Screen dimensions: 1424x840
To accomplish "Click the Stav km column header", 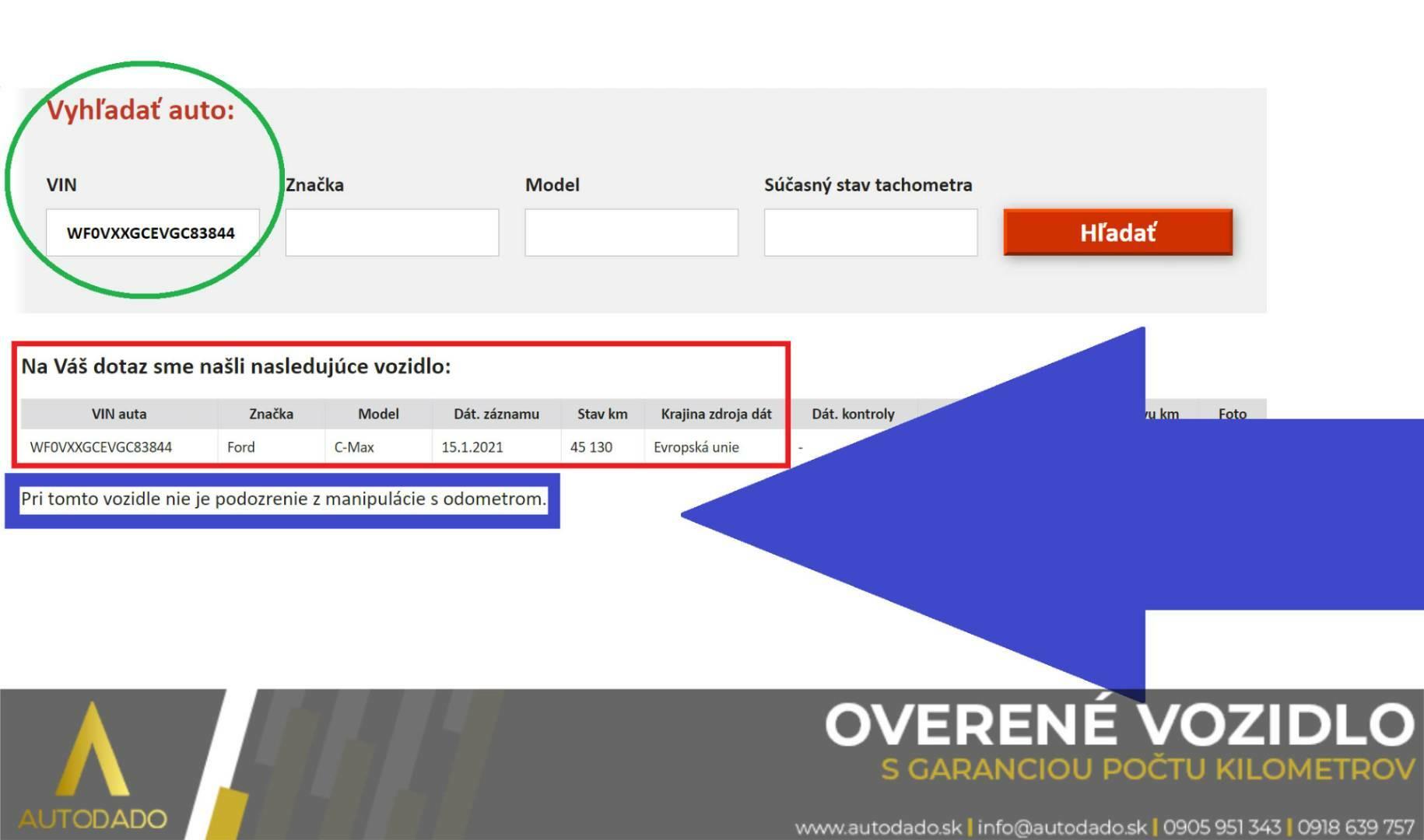I will pyautogui.click(x=602, y=414).
